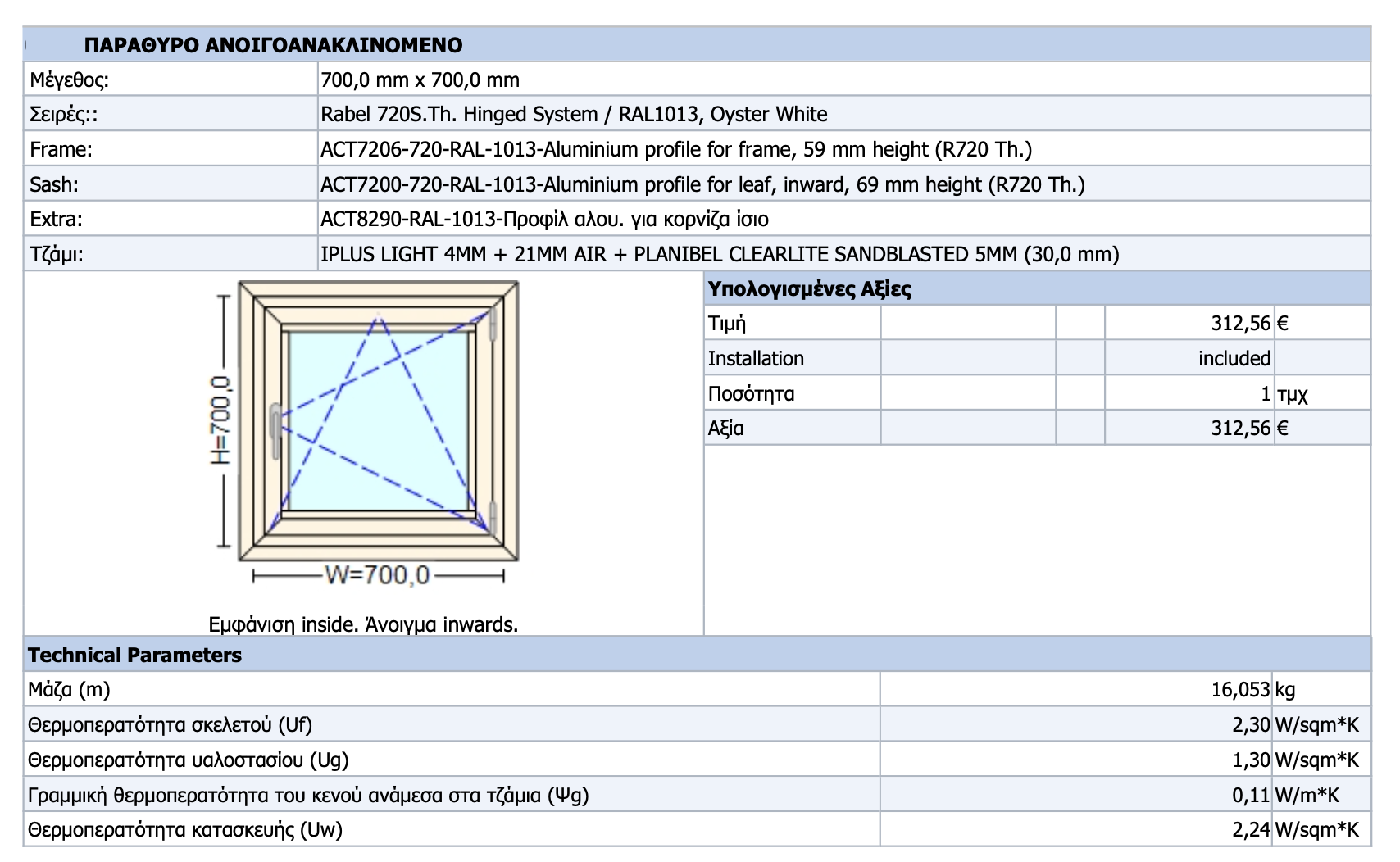The image size is (1400, 862).
Task: Click the Αξία label
Action: pyautogui.click(x=725, y=428)
